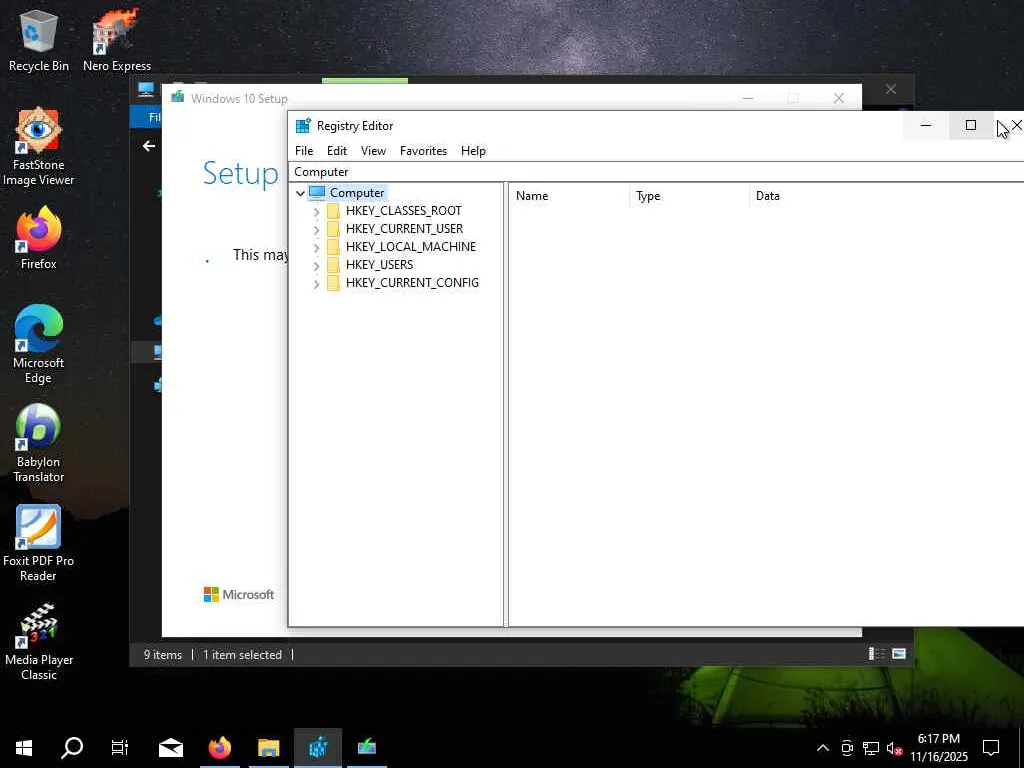This screenshot has width=1024, height=768.
Task: Minimize the Windows 10 Setup window
Action: point(748,98)
